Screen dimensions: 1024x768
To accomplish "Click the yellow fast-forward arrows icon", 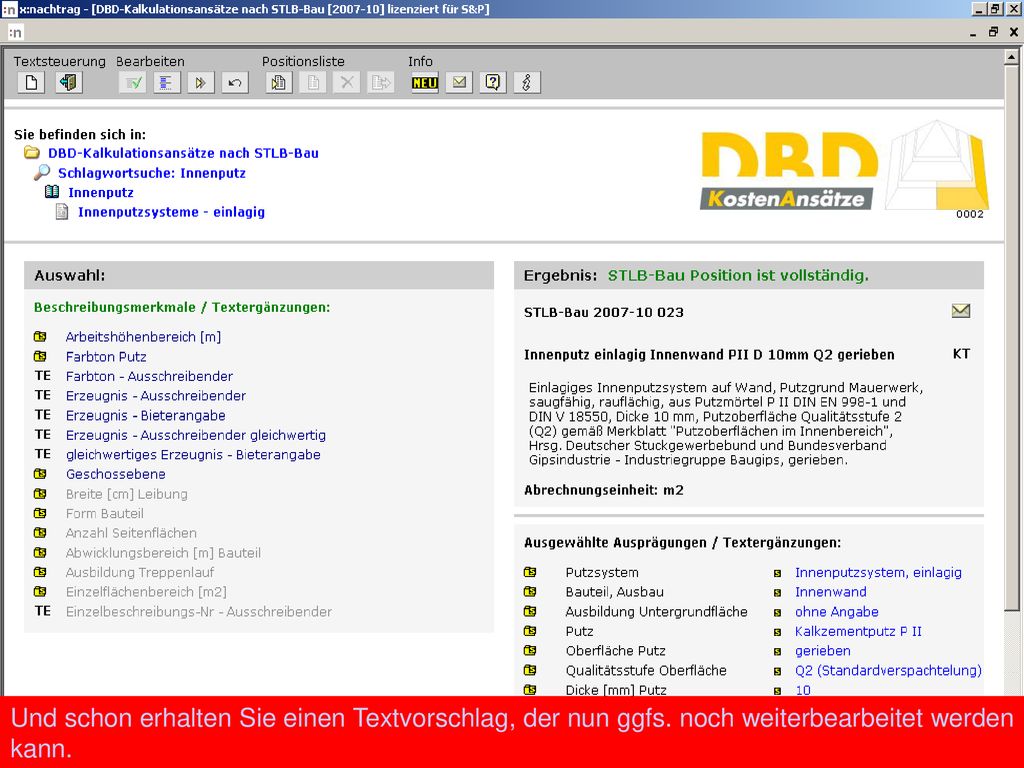I will 200,83.
